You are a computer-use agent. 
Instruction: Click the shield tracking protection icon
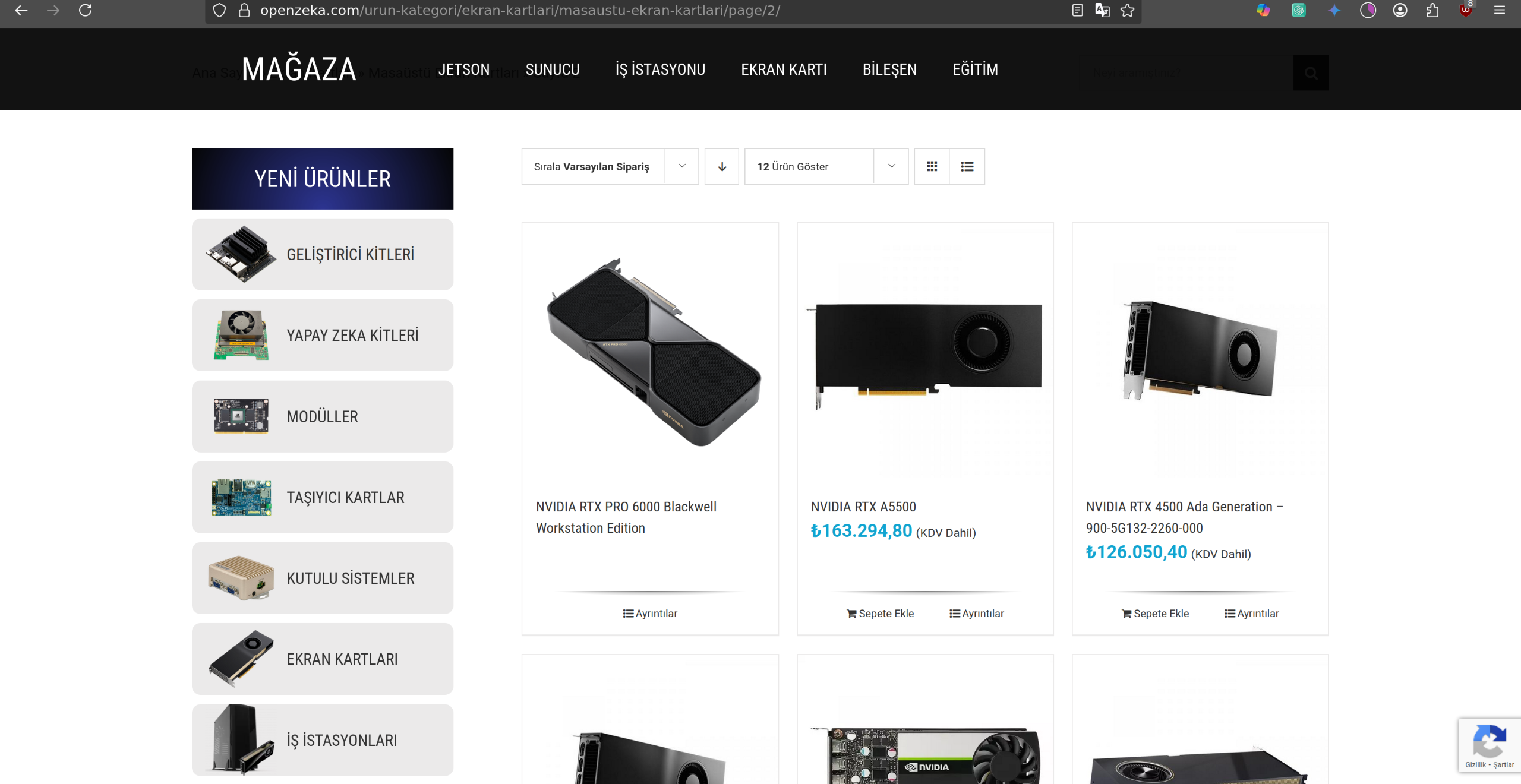[x=219, y=10]
